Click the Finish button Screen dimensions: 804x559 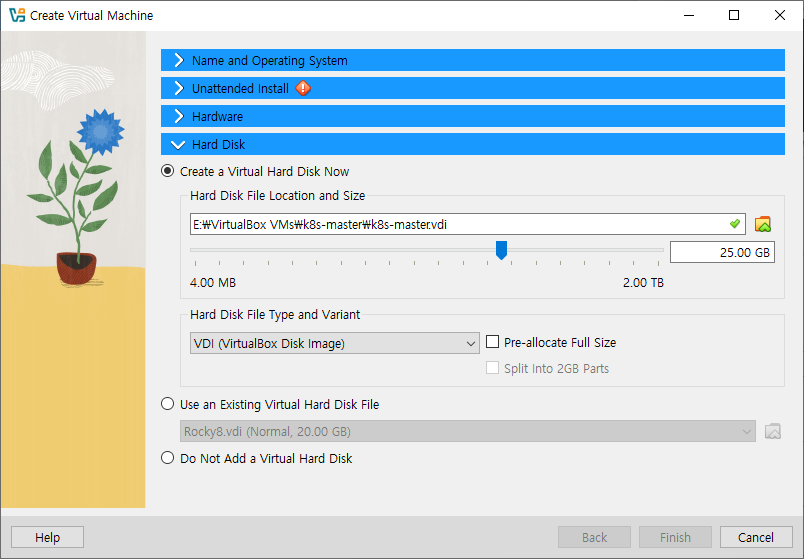coord(675,537)
